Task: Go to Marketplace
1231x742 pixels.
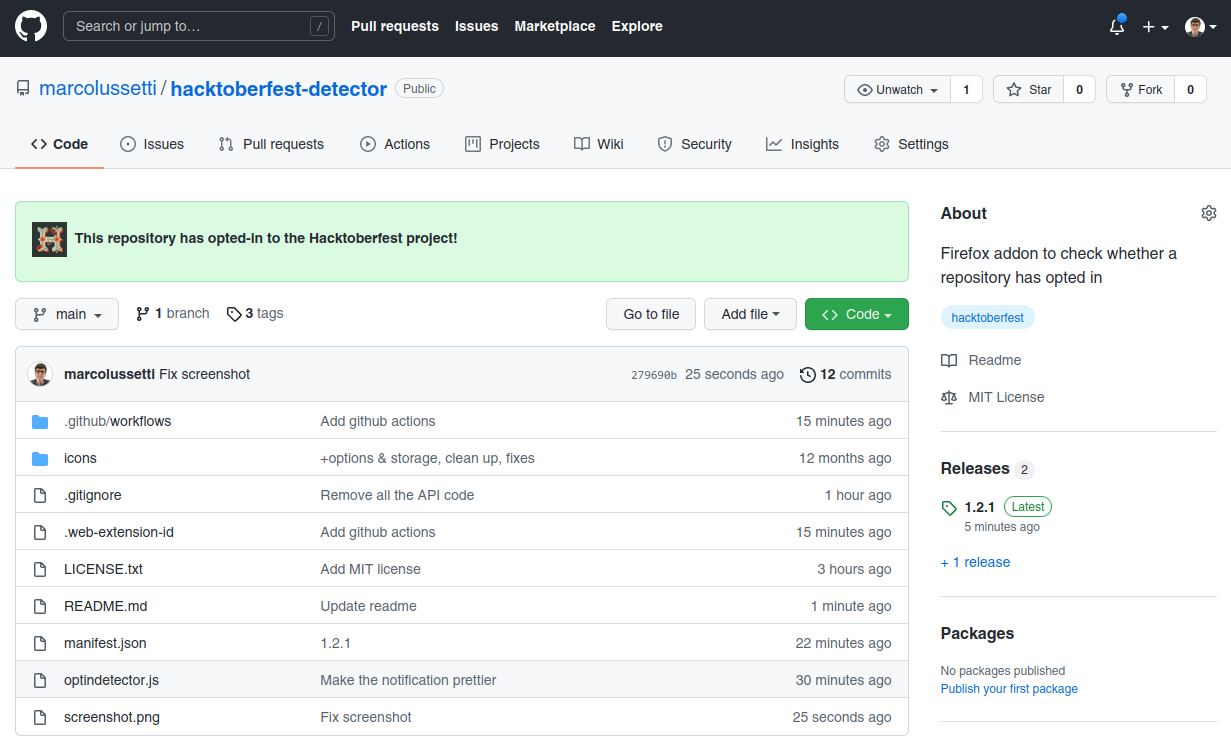Action: pos(555,27)
